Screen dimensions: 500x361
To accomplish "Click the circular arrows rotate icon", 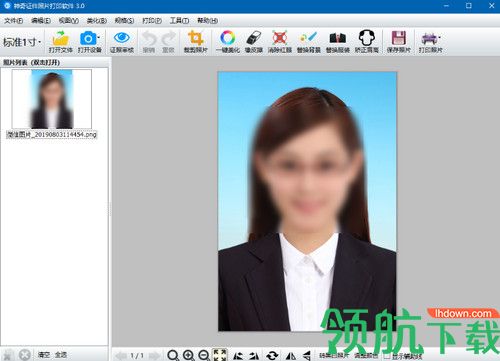I will point(272,356).
